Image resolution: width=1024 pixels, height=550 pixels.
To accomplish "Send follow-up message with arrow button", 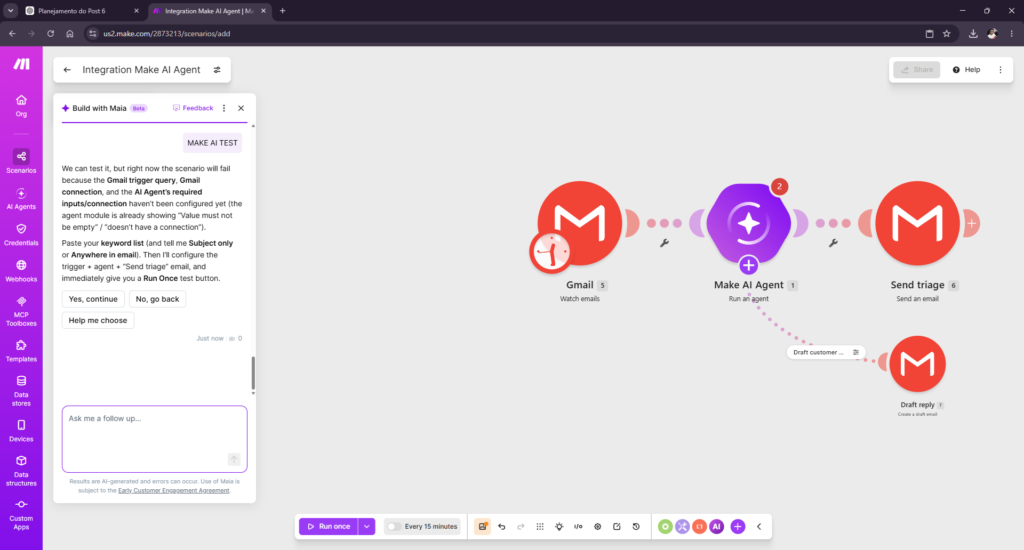I will coord(234,459).
